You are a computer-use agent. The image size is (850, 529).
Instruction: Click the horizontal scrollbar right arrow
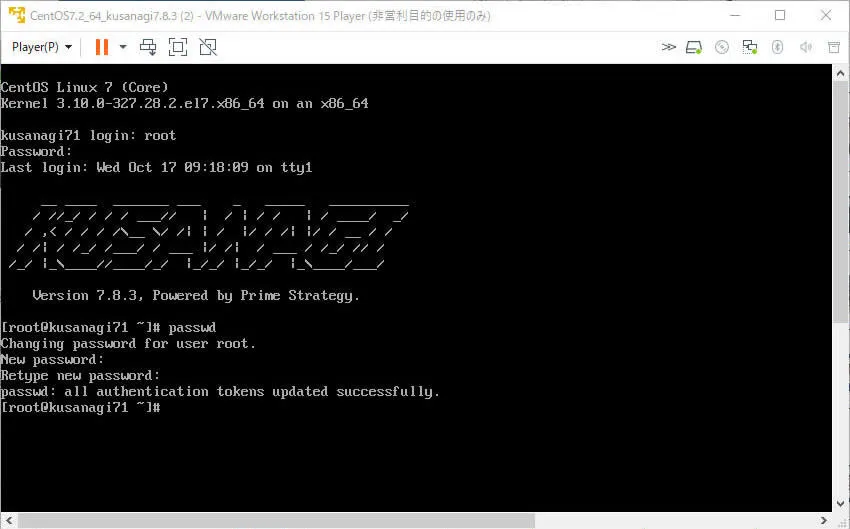(x=823, y=520)
